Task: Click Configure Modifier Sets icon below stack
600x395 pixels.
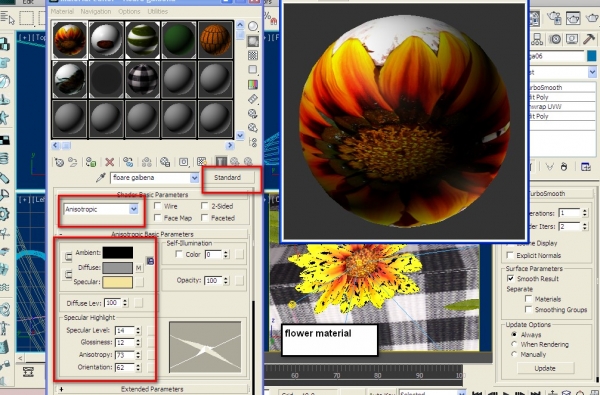Action: coord(586,167)
